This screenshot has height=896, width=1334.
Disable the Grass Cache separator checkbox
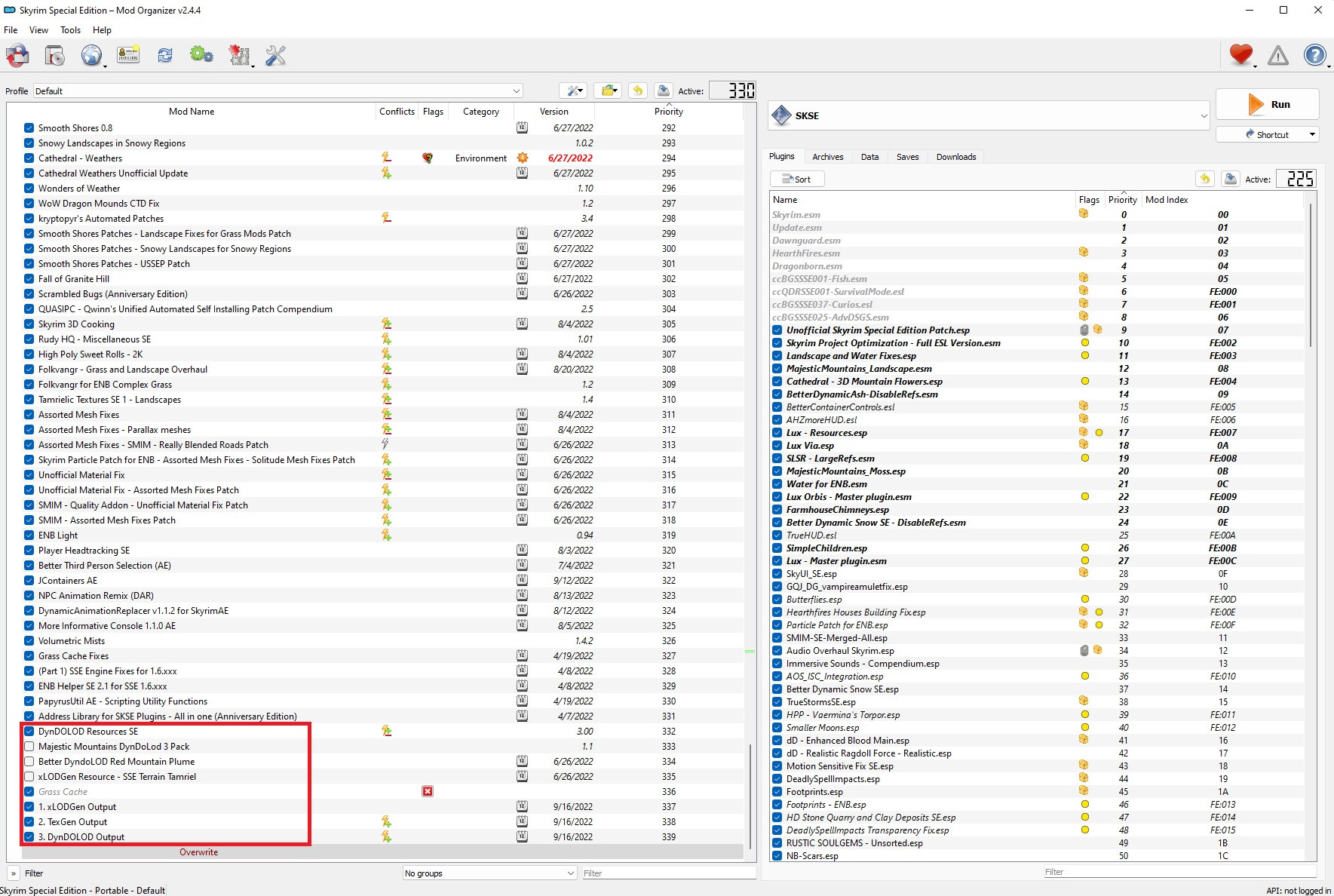click(29, 791)
